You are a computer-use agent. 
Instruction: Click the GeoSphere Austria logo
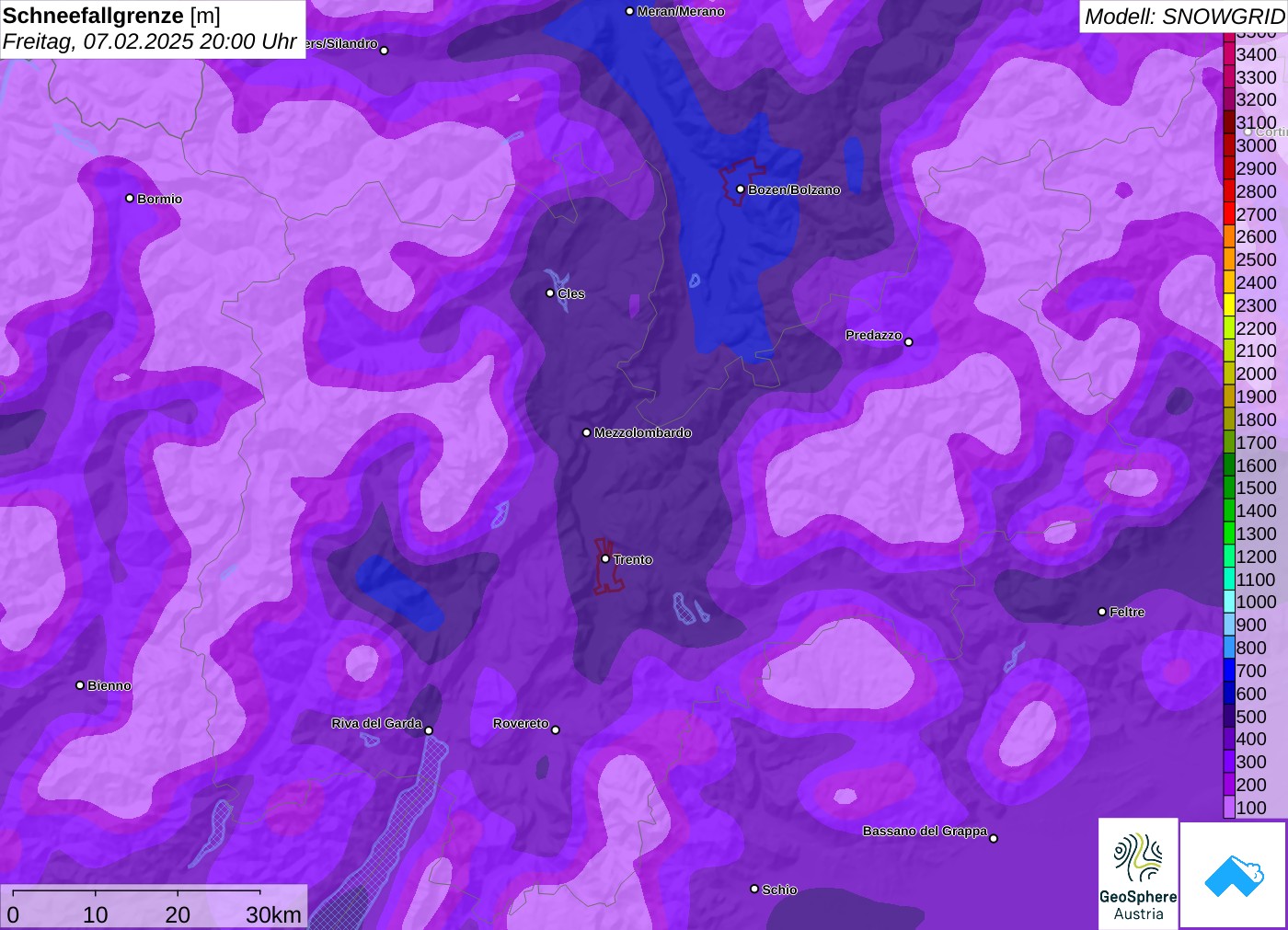[x=1138, y=874]
